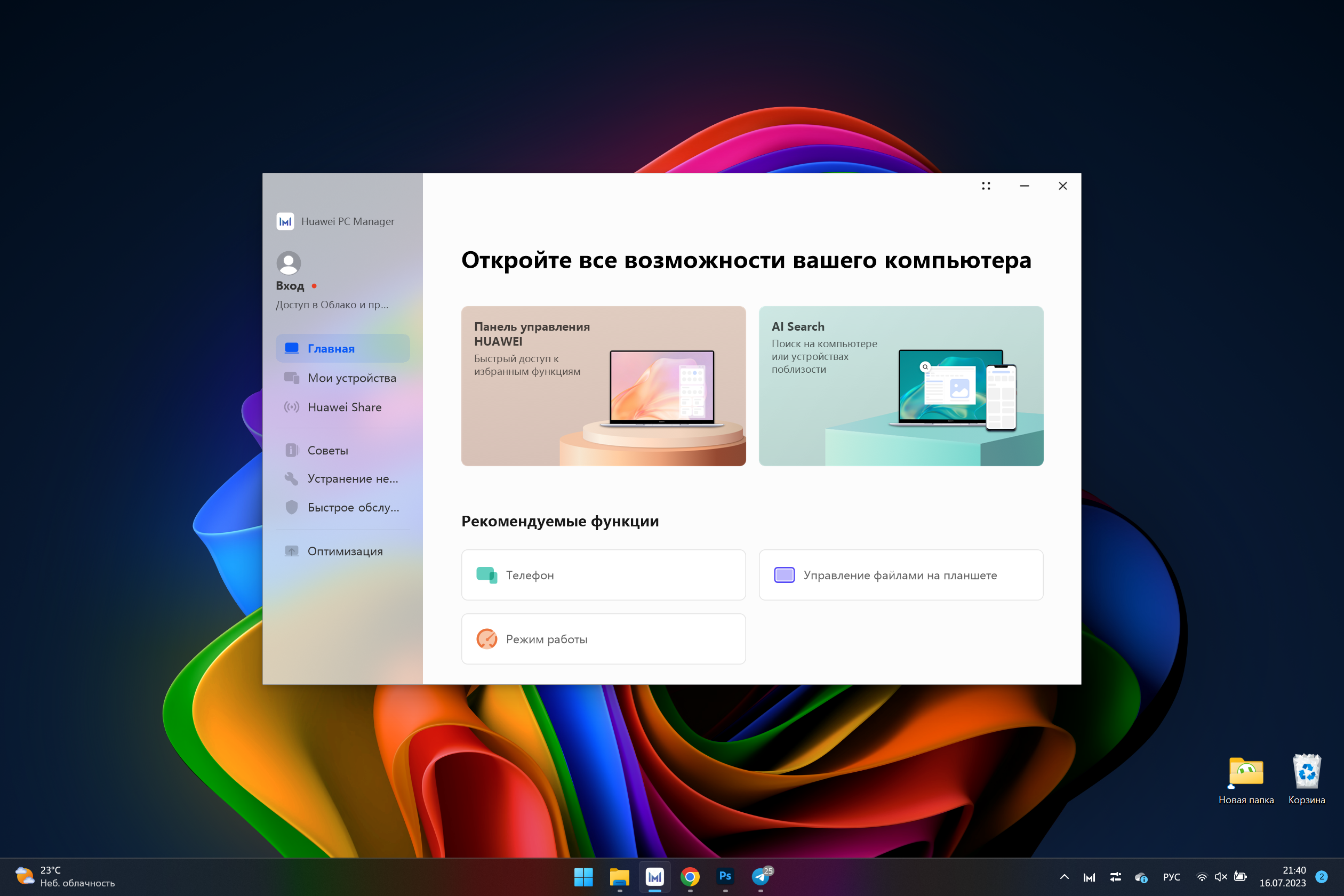Screen dimensions: 1344x896
Task: Open the weather widget on taskbar
Action: point(64,877)
